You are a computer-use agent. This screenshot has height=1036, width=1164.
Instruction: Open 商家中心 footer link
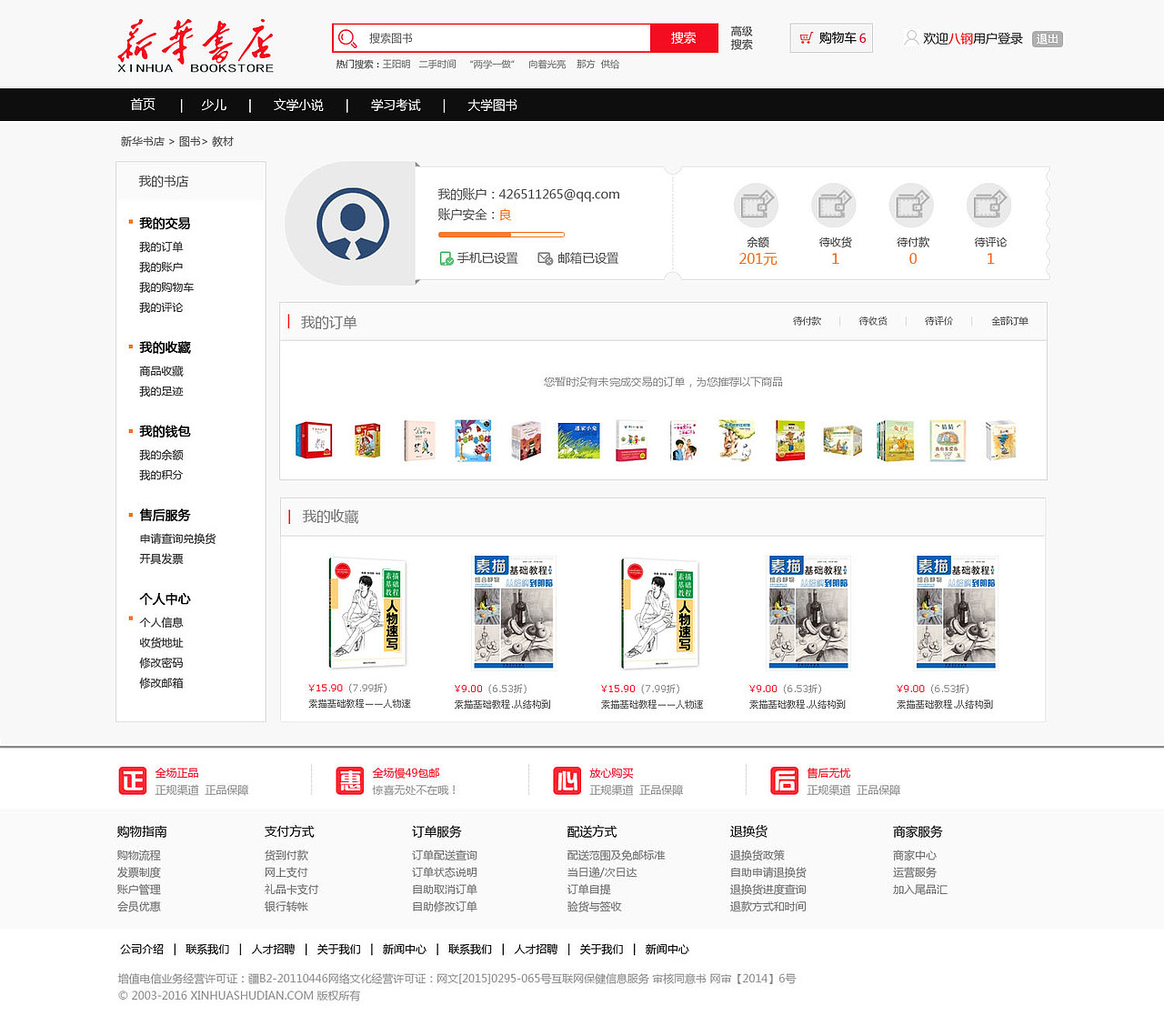[914, 855]
